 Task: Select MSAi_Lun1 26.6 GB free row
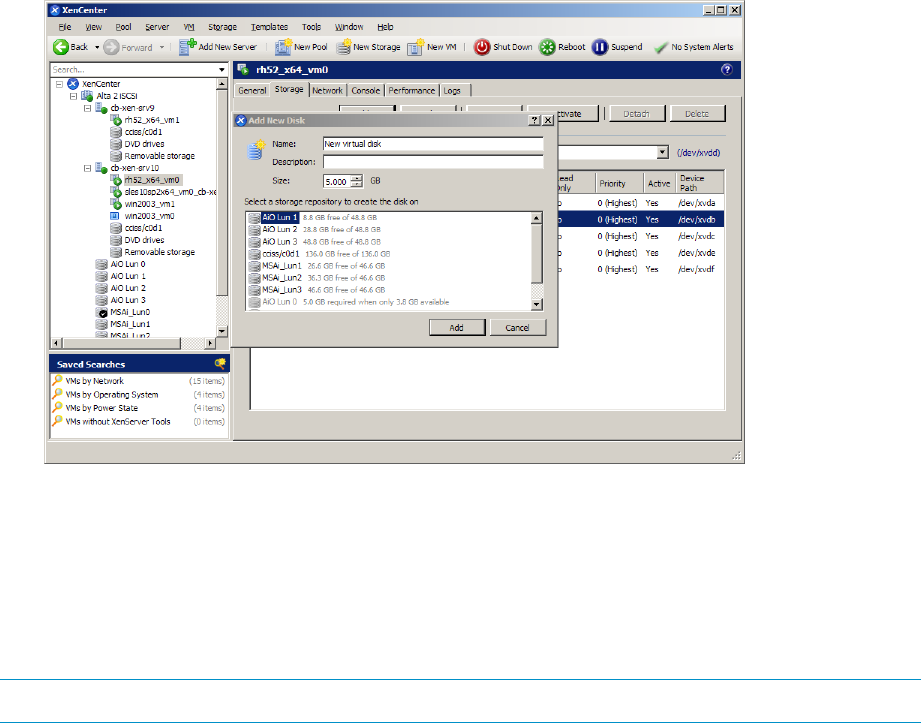tap(388, 266)
